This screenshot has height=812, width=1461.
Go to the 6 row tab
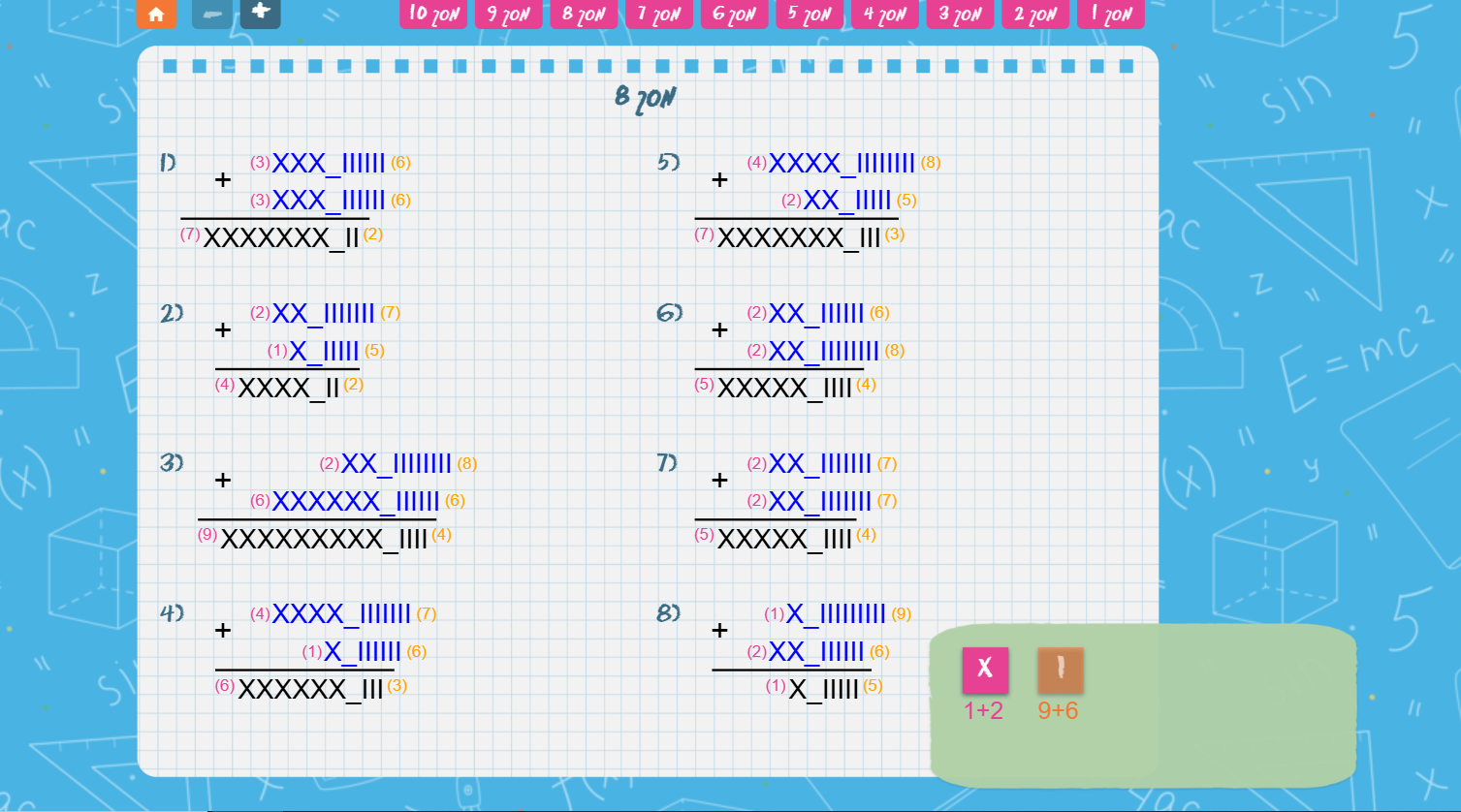click(734, 14)
